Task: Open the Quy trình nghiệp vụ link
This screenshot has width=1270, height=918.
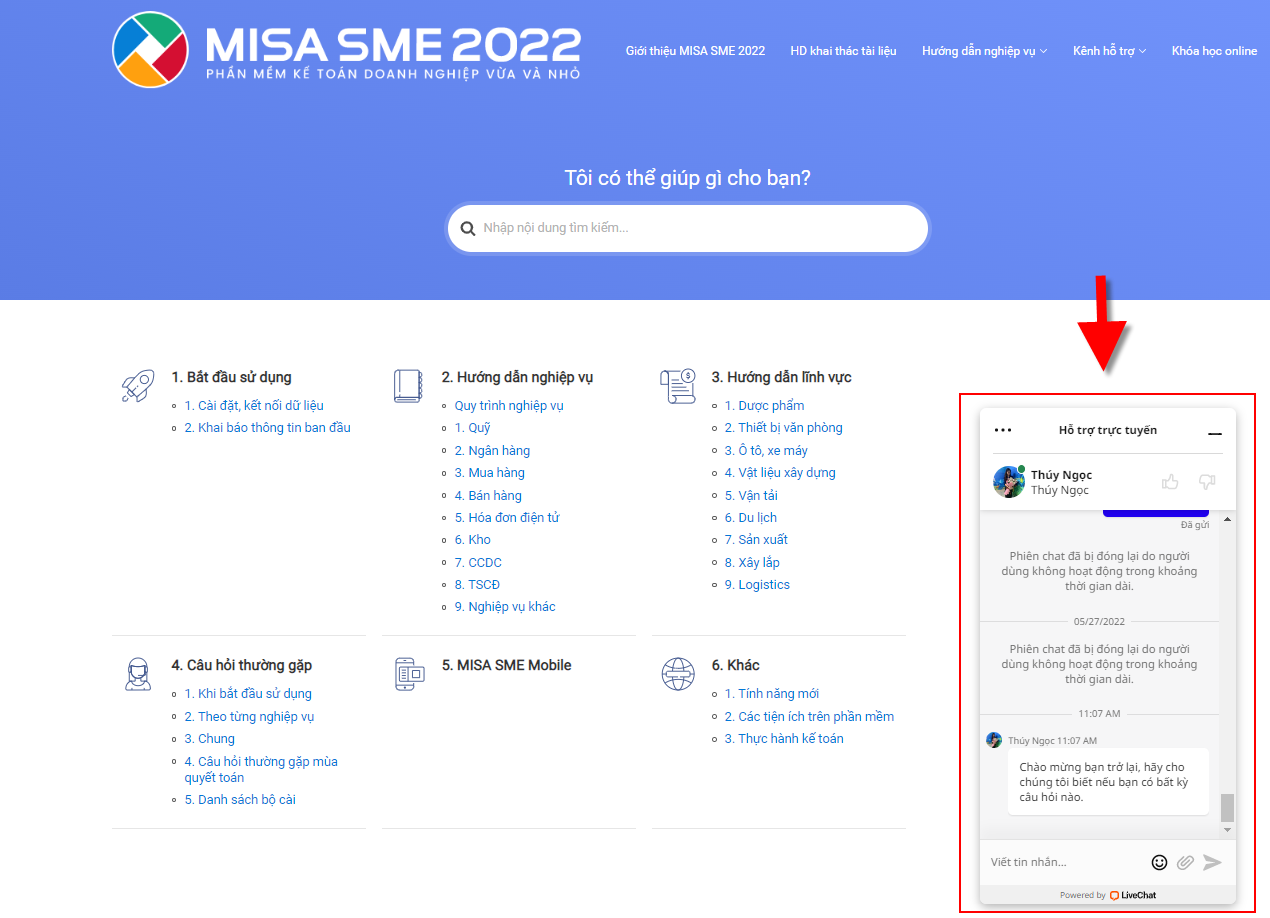Action: (509, 406)
